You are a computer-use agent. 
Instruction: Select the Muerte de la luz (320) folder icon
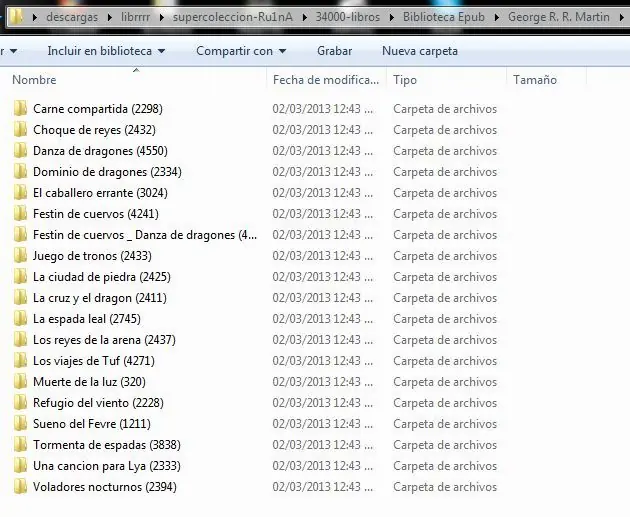coord(20,382)
